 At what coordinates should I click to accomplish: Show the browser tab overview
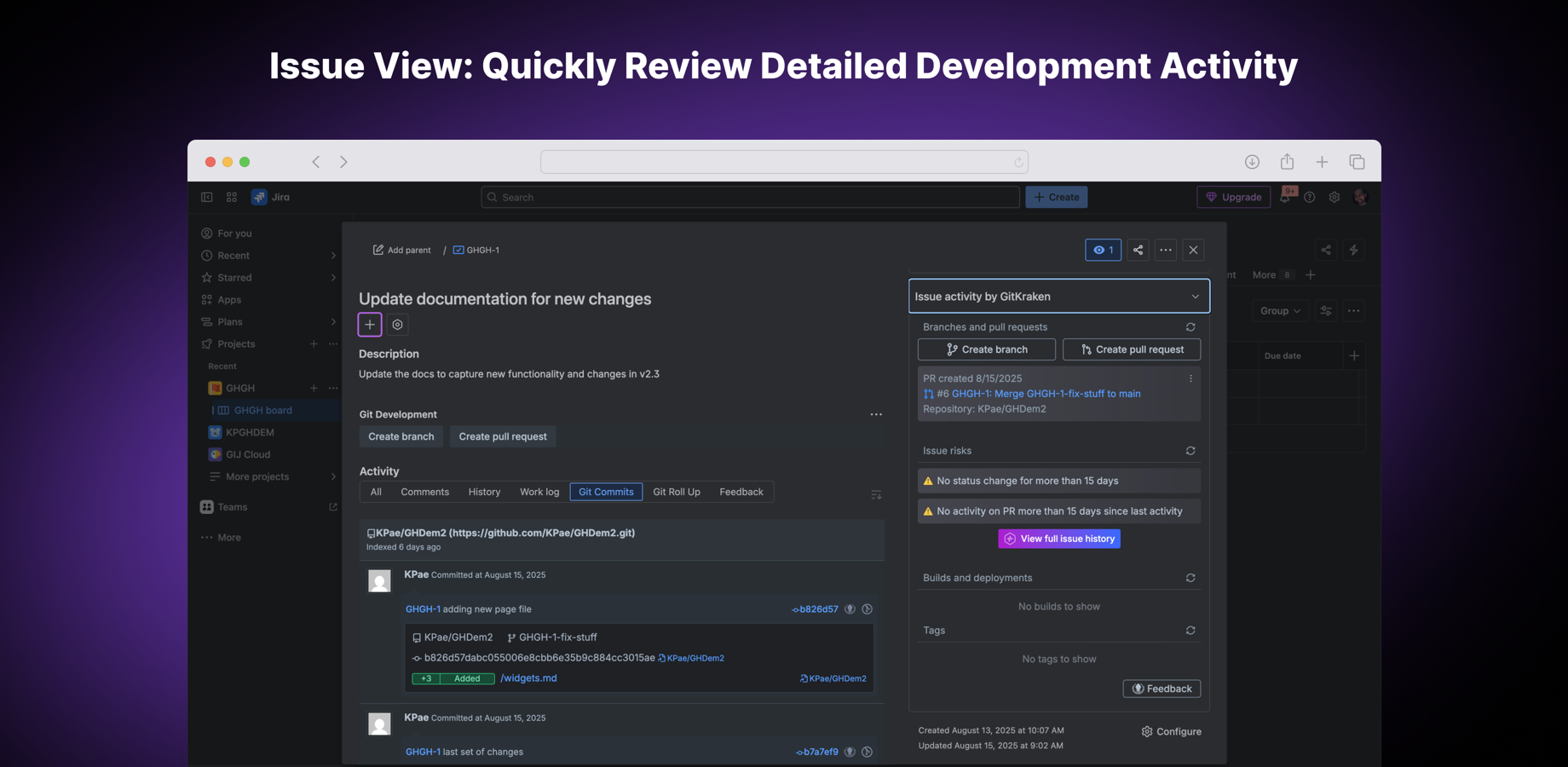pyautogui.click(x=1358, y=162)
